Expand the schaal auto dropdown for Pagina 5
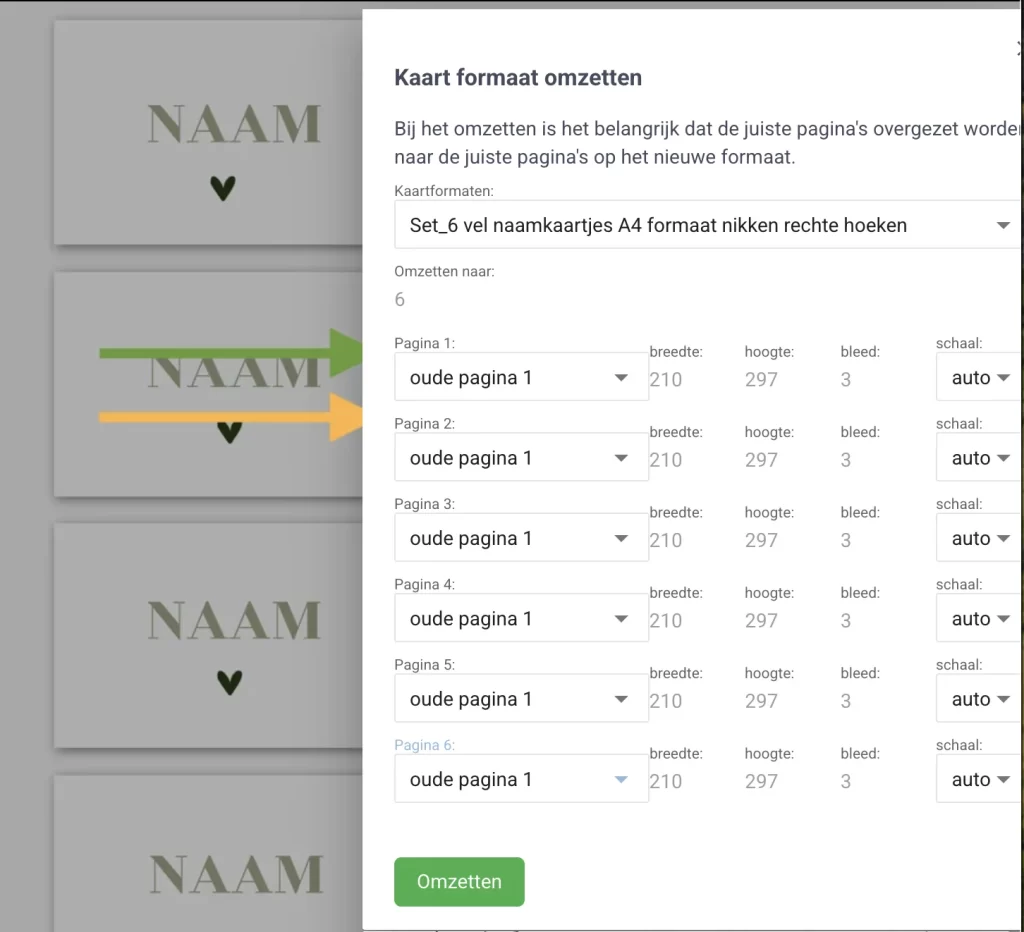The height and width of the screenshot is (932, 1024). pyautogui.click(x=979, y=699)
